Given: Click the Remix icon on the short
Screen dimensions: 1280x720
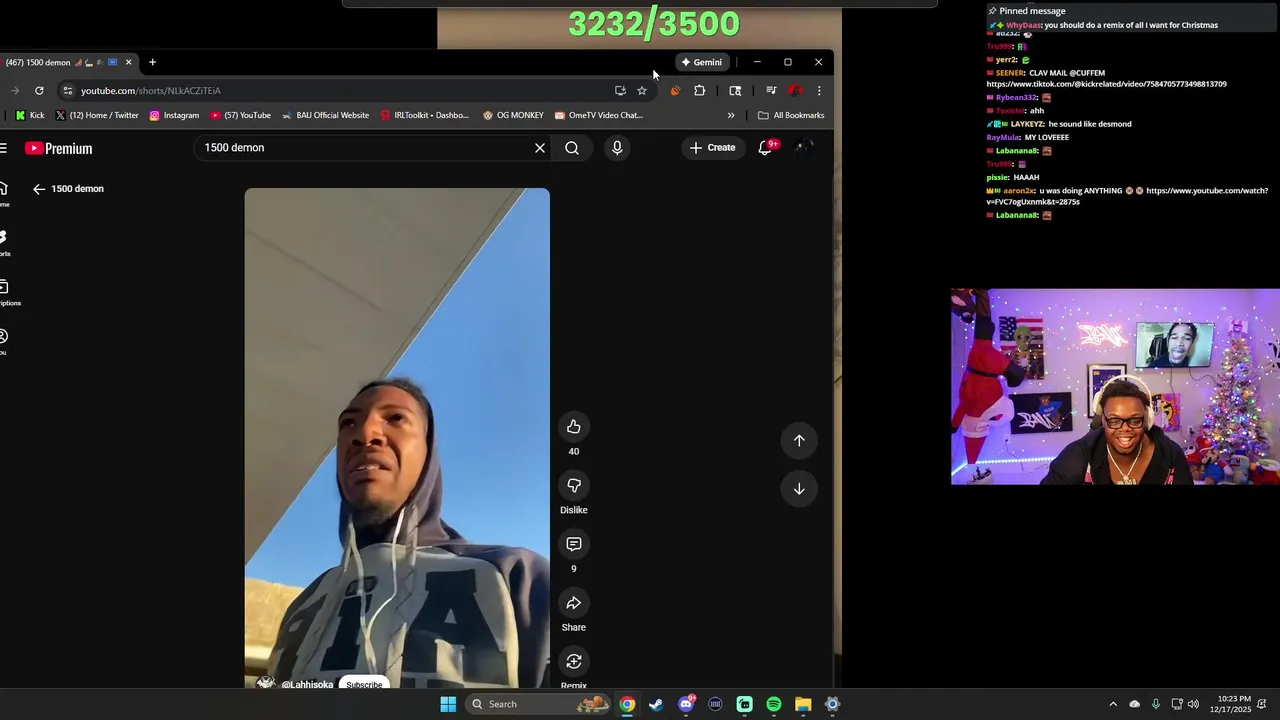Looking at the screenshot, I should [574, 661].
